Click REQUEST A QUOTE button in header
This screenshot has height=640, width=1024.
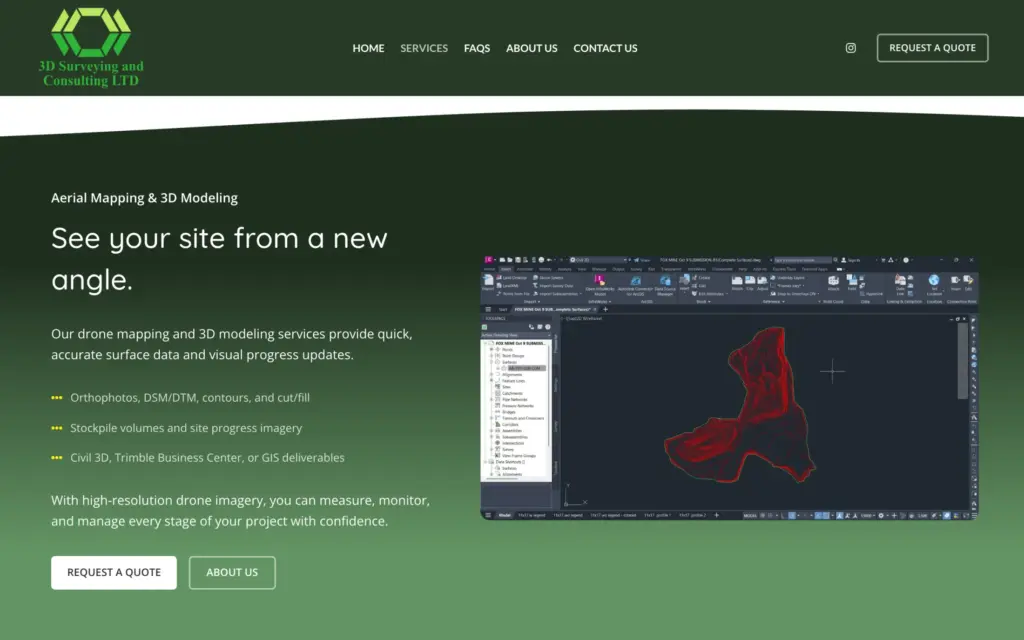(x=932, y=48)
